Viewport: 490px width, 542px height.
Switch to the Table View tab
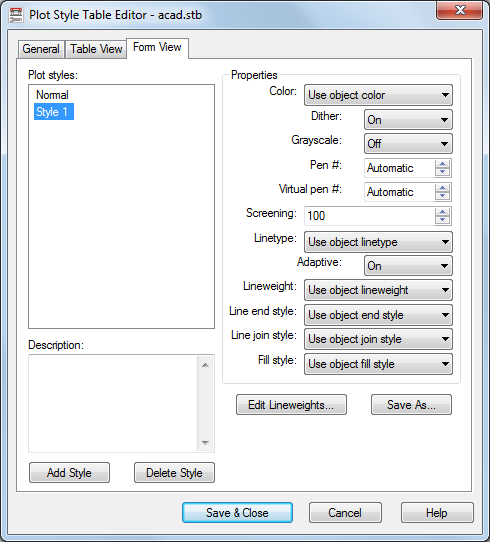[x=96, y=49]
